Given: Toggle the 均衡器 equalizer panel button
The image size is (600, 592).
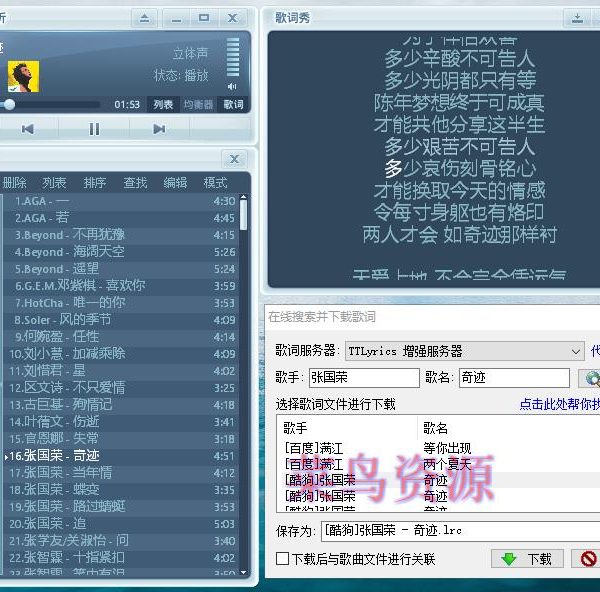Looking at the screenshot, I should pyautogui.click(x=198, y=104).
